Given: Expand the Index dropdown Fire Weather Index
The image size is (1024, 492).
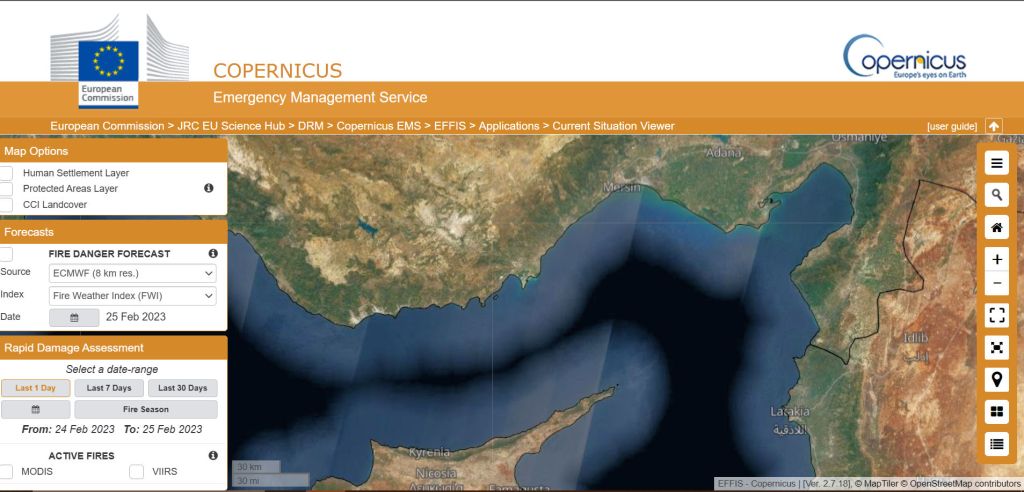Looking at the screenshot, I should [x=133, y=295].
